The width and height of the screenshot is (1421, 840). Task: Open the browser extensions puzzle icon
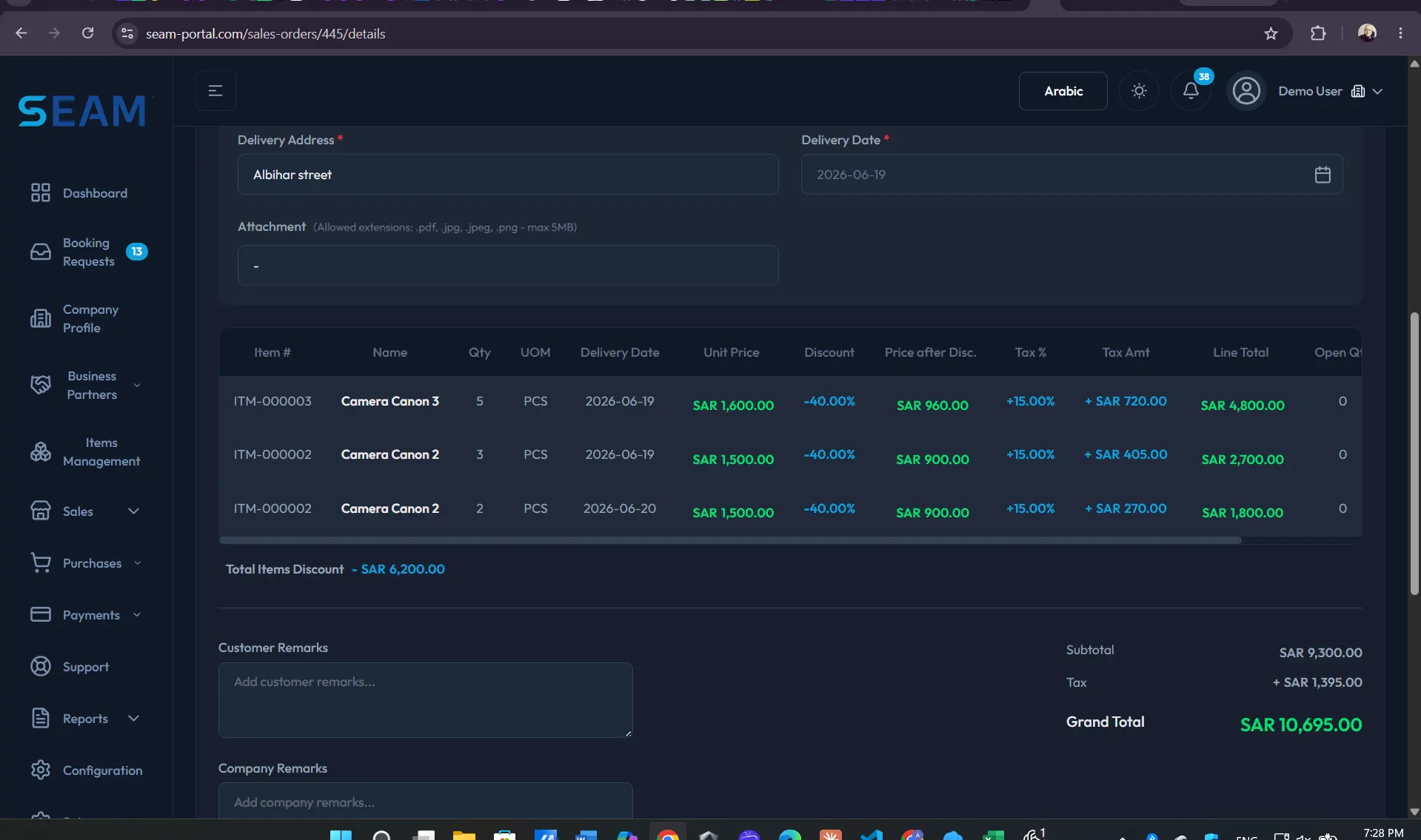pos(1318,33)
